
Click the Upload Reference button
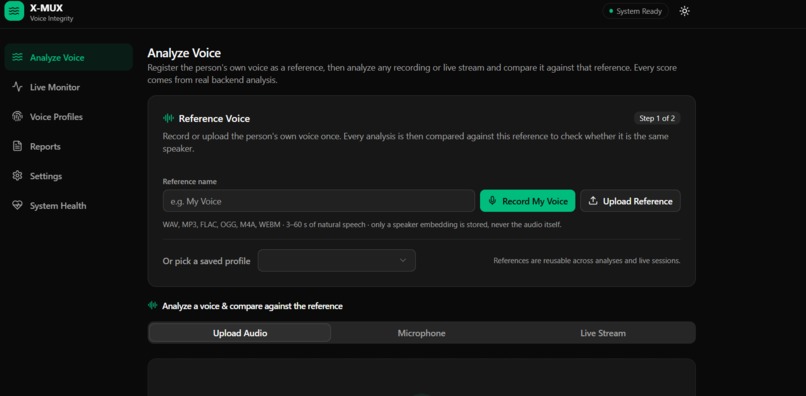point(630,201)
